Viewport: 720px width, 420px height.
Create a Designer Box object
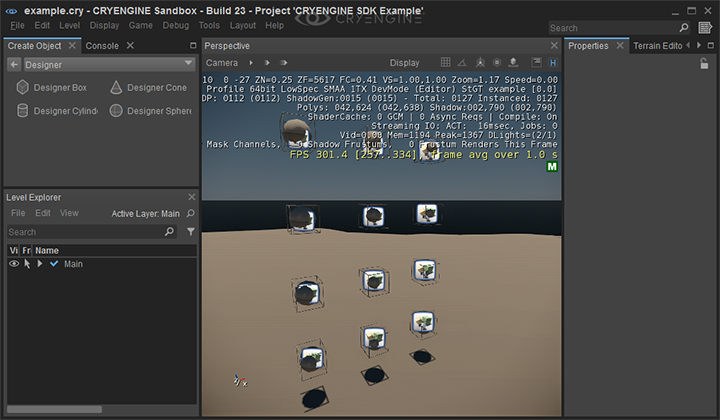[x=51, y=87]
